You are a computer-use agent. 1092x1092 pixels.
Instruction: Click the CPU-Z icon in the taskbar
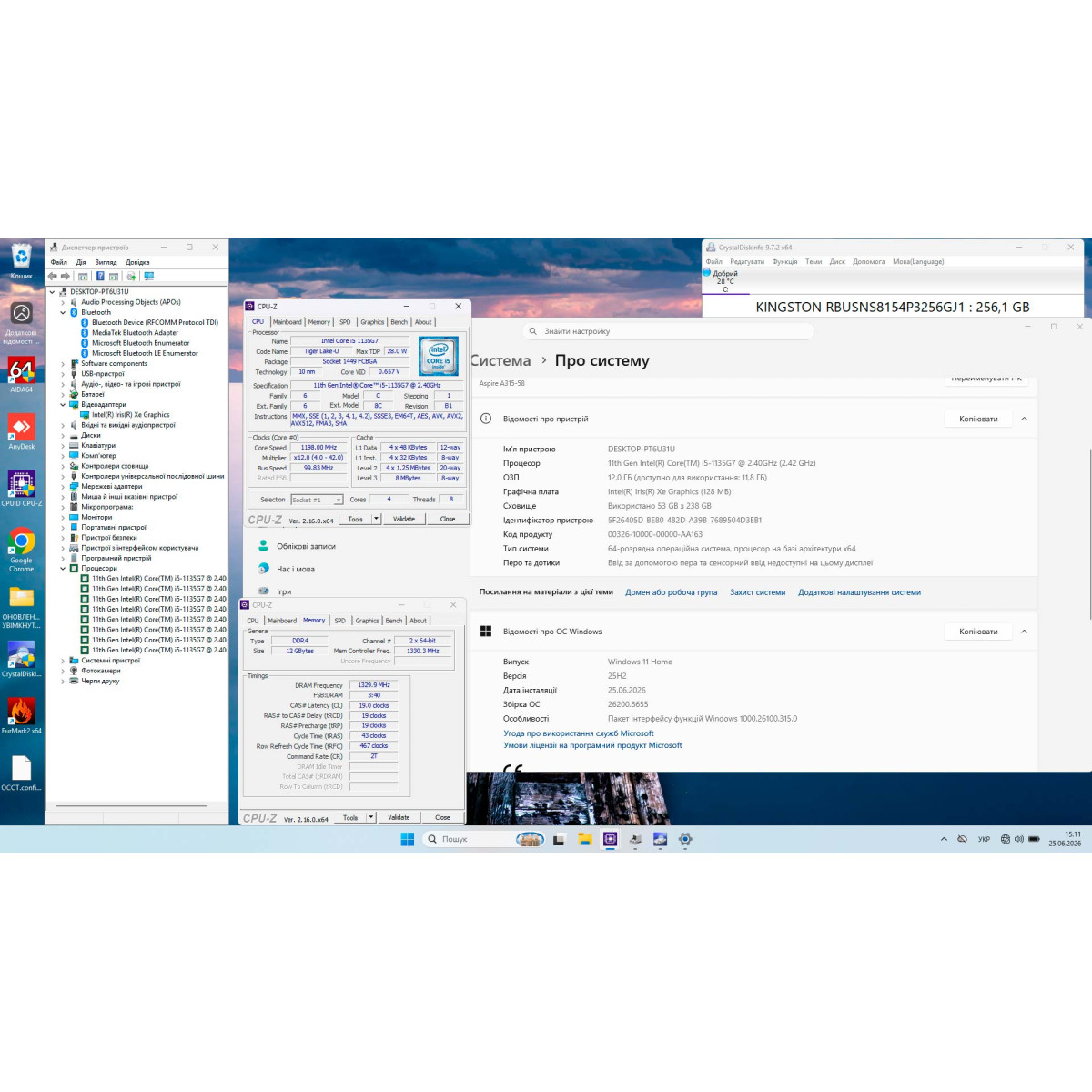point(610,839)
